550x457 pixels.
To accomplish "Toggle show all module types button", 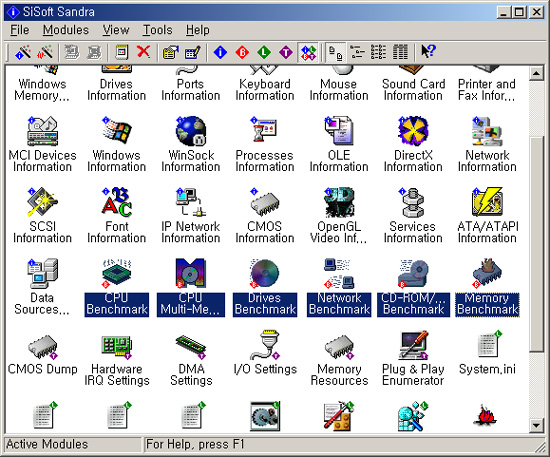I will click(308, 52).
